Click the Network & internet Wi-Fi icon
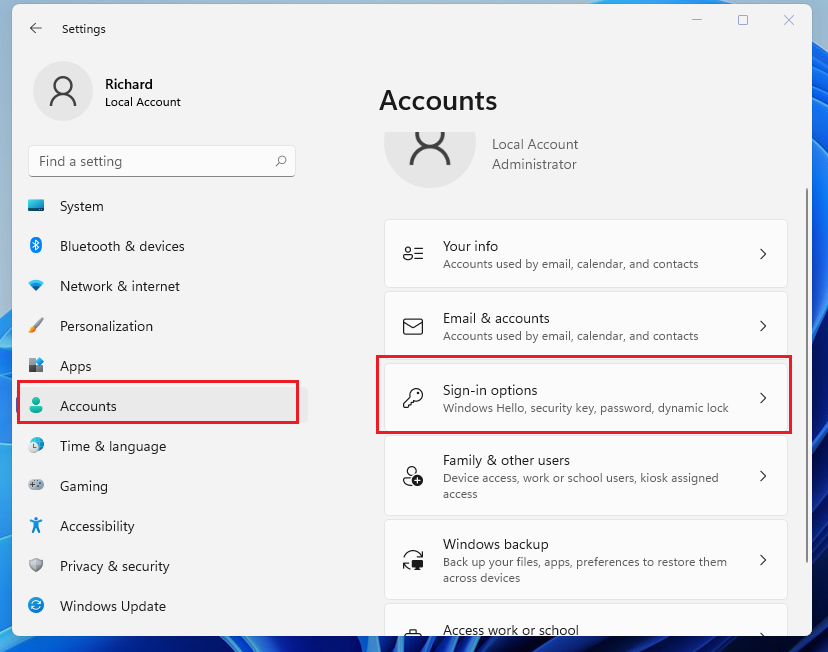This screenshot has width=828, height=652. pyautogui.click(x=36, y=286)
